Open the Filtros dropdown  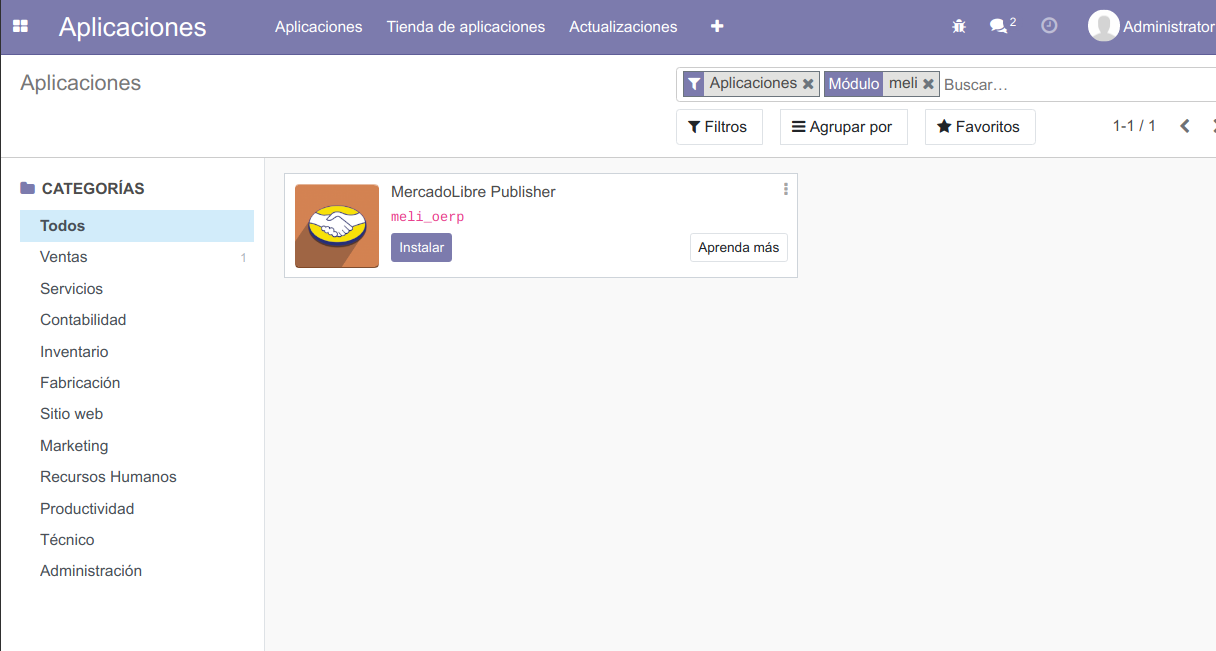[719, 126]
